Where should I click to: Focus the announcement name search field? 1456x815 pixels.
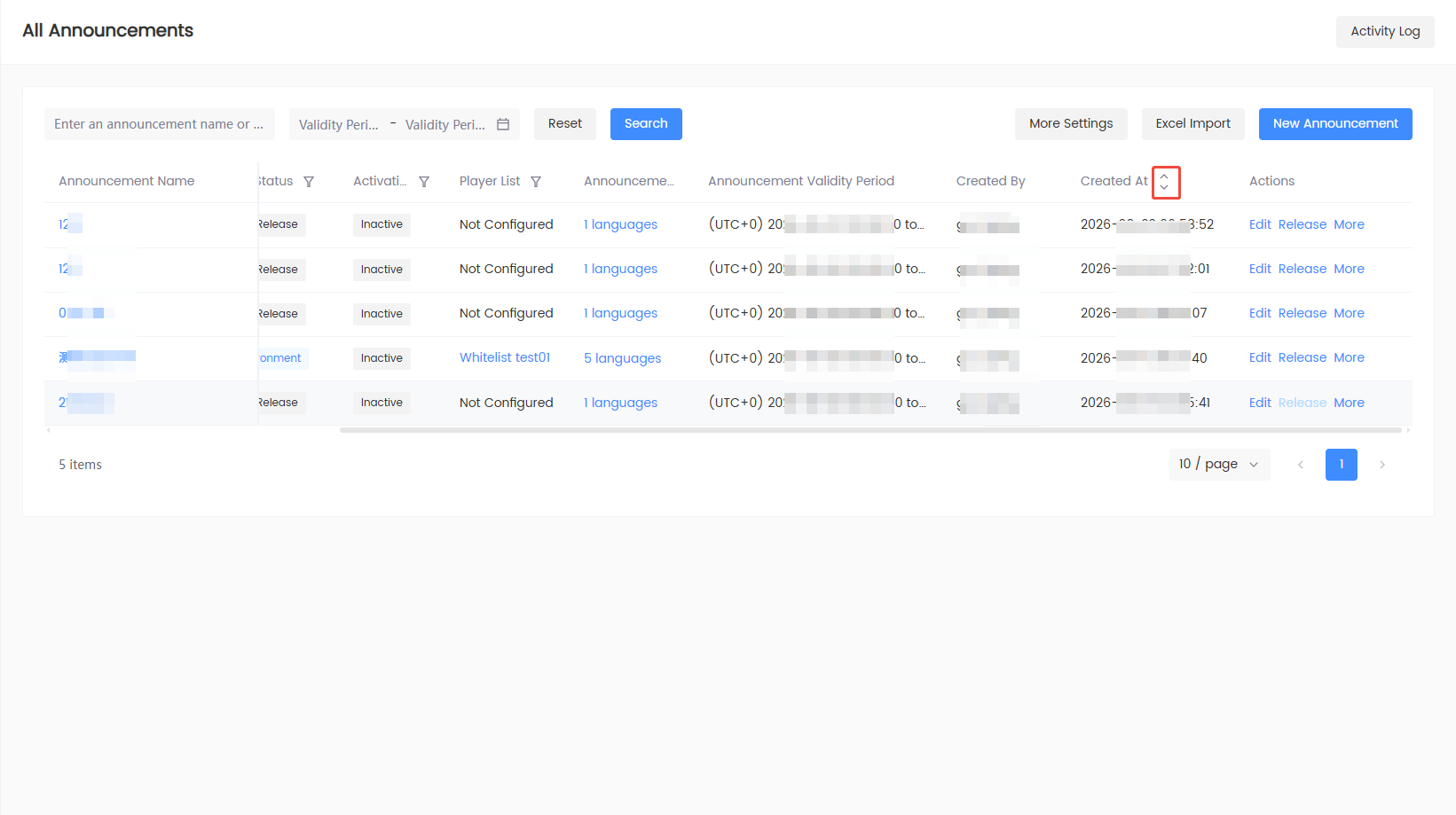(x=160, y=124)
